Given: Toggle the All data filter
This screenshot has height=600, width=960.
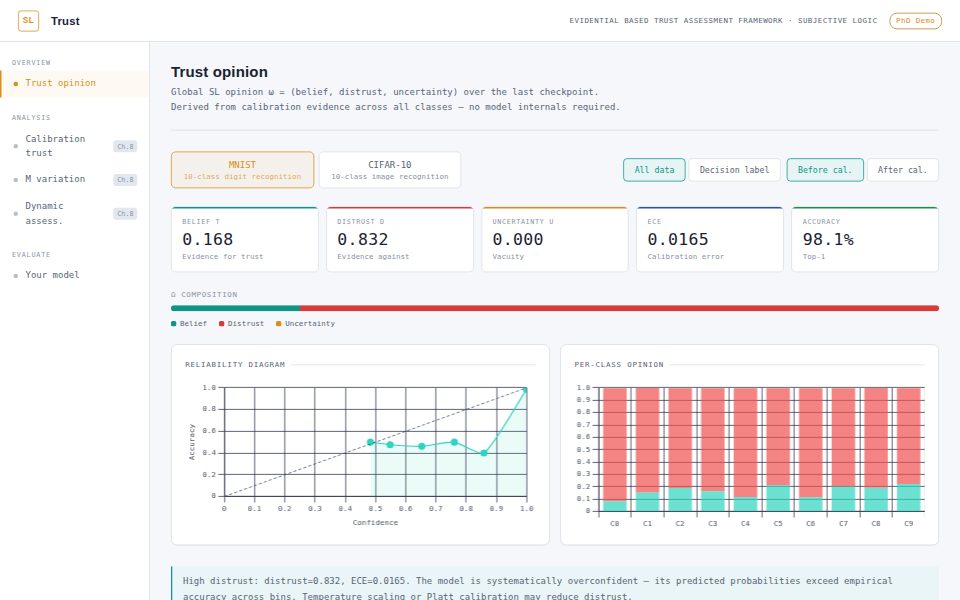Looking at the screenshot, I should click(x=654, y=170).
